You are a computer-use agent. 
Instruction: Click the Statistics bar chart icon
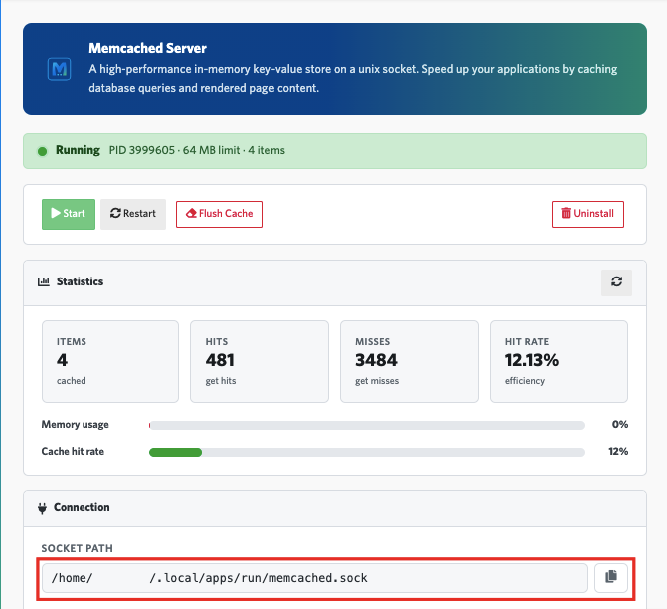point(44,282)
